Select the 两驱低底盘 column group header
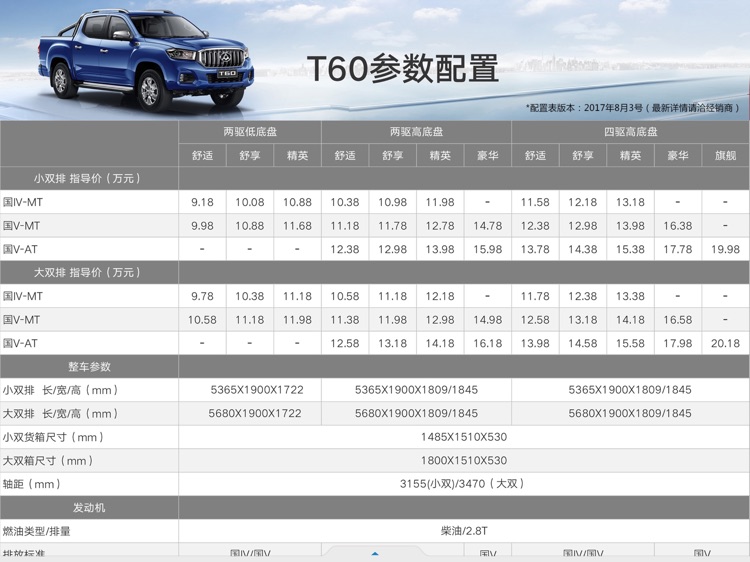Viewport: 750px width, 562px height. (x=250, y=132)
